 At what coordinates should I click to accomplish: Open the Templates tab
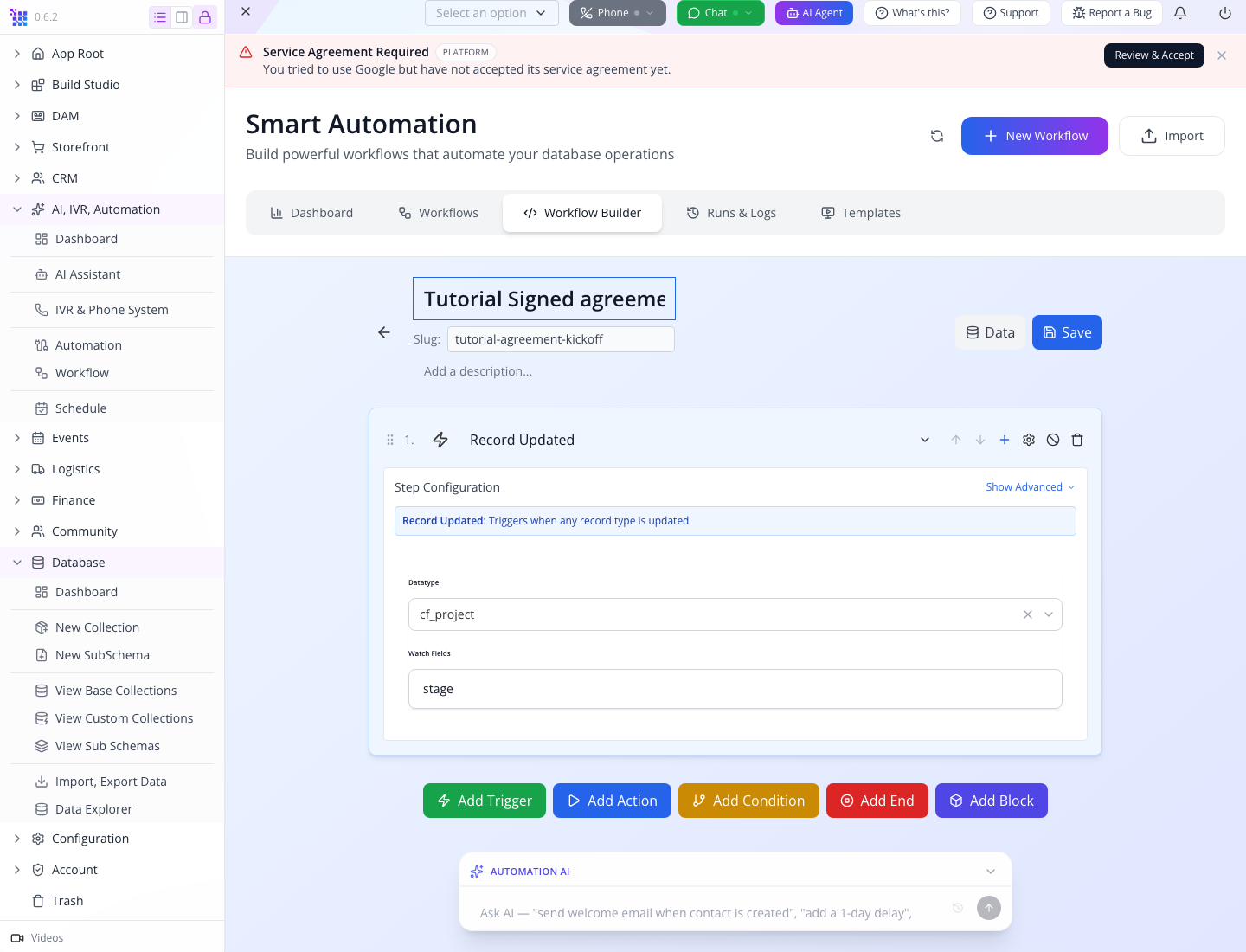[x=861, y=213]
